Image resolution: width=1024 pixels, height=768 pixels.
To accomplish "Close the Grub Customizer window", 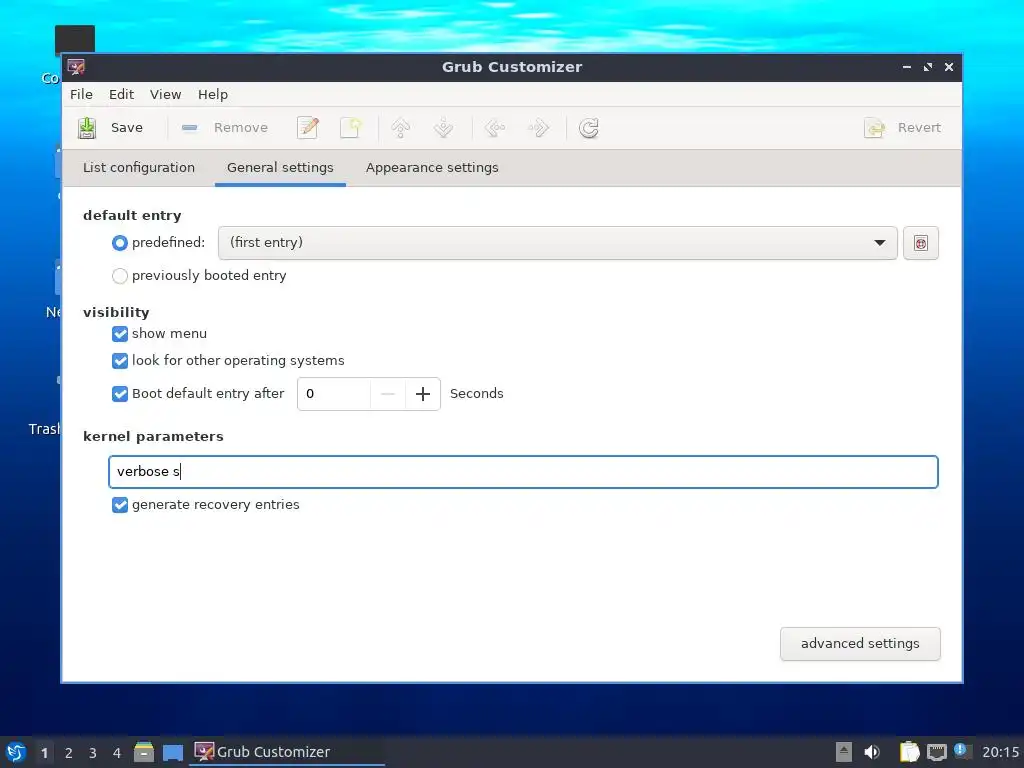I will [949, 67].
